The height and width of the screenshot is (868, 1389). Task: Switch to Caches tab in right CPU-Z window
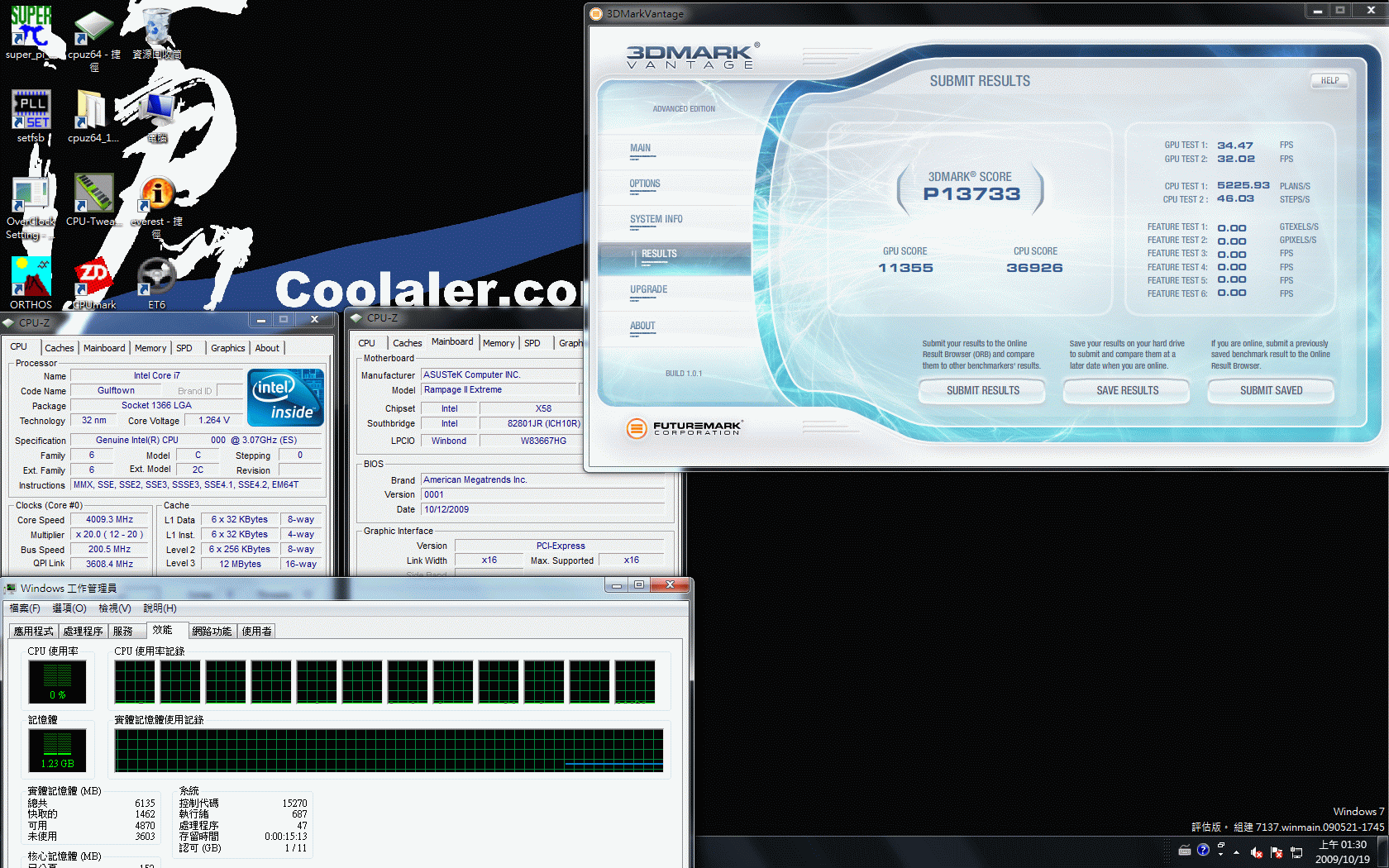coord(407,344)
